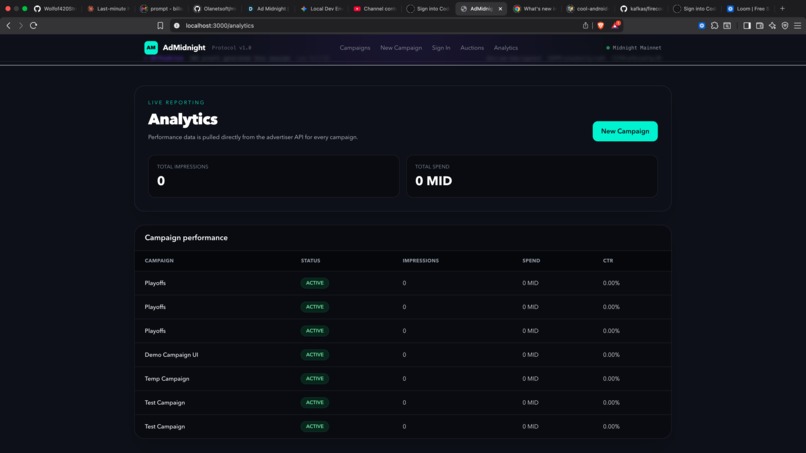Open New Campaign nav link
The height and width of the screenshot is (453, 806).
[x=401, y=48]
